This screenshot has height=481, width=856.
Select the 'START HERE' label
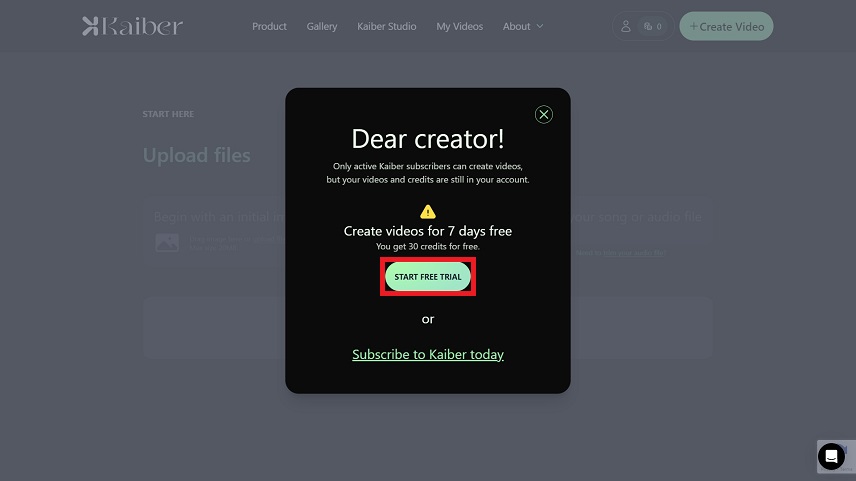(x=168, y=114)
